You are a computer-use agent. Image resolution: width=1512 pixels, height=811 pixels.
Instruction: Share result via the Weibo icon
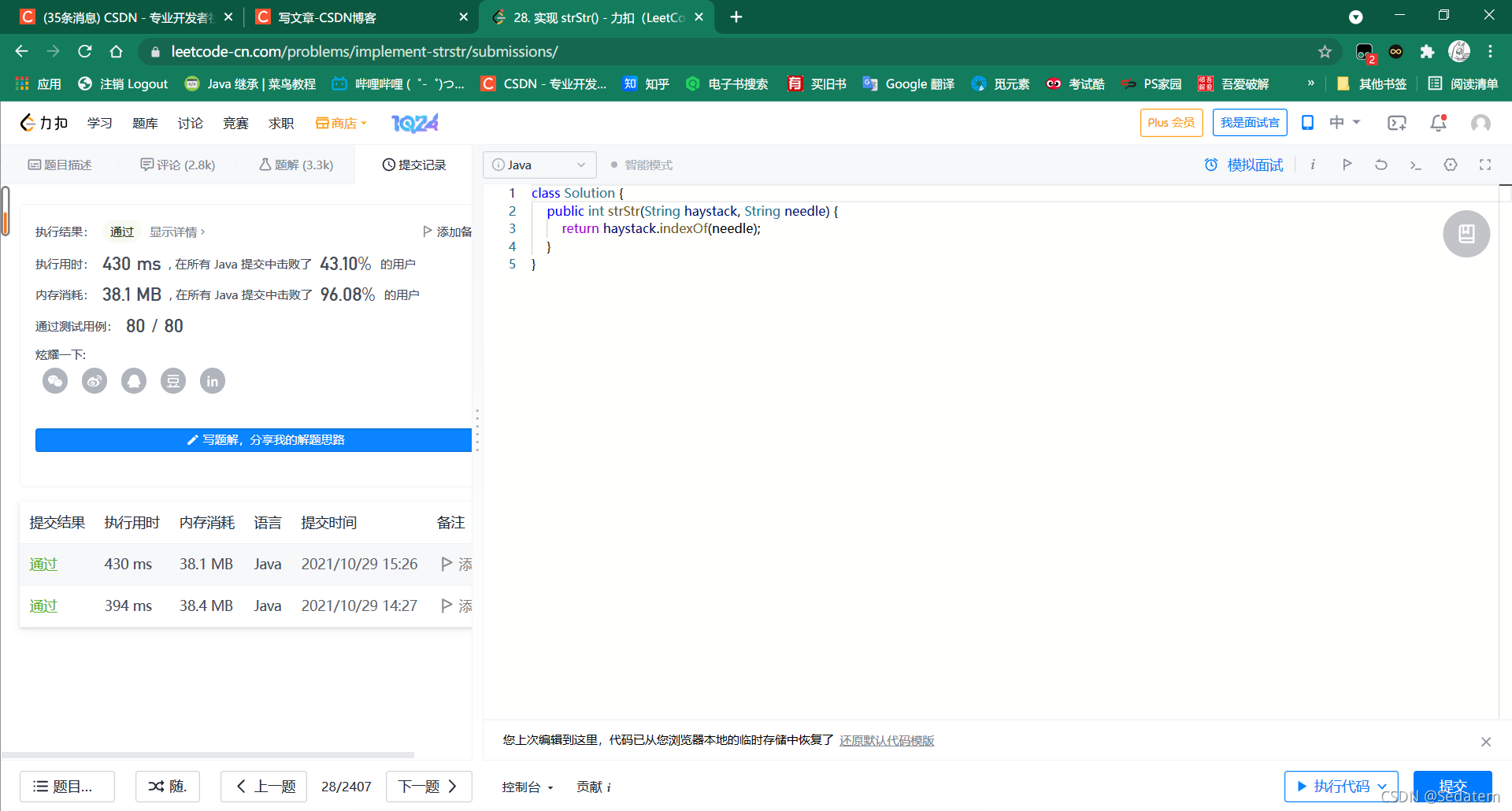tap(94, 381)
